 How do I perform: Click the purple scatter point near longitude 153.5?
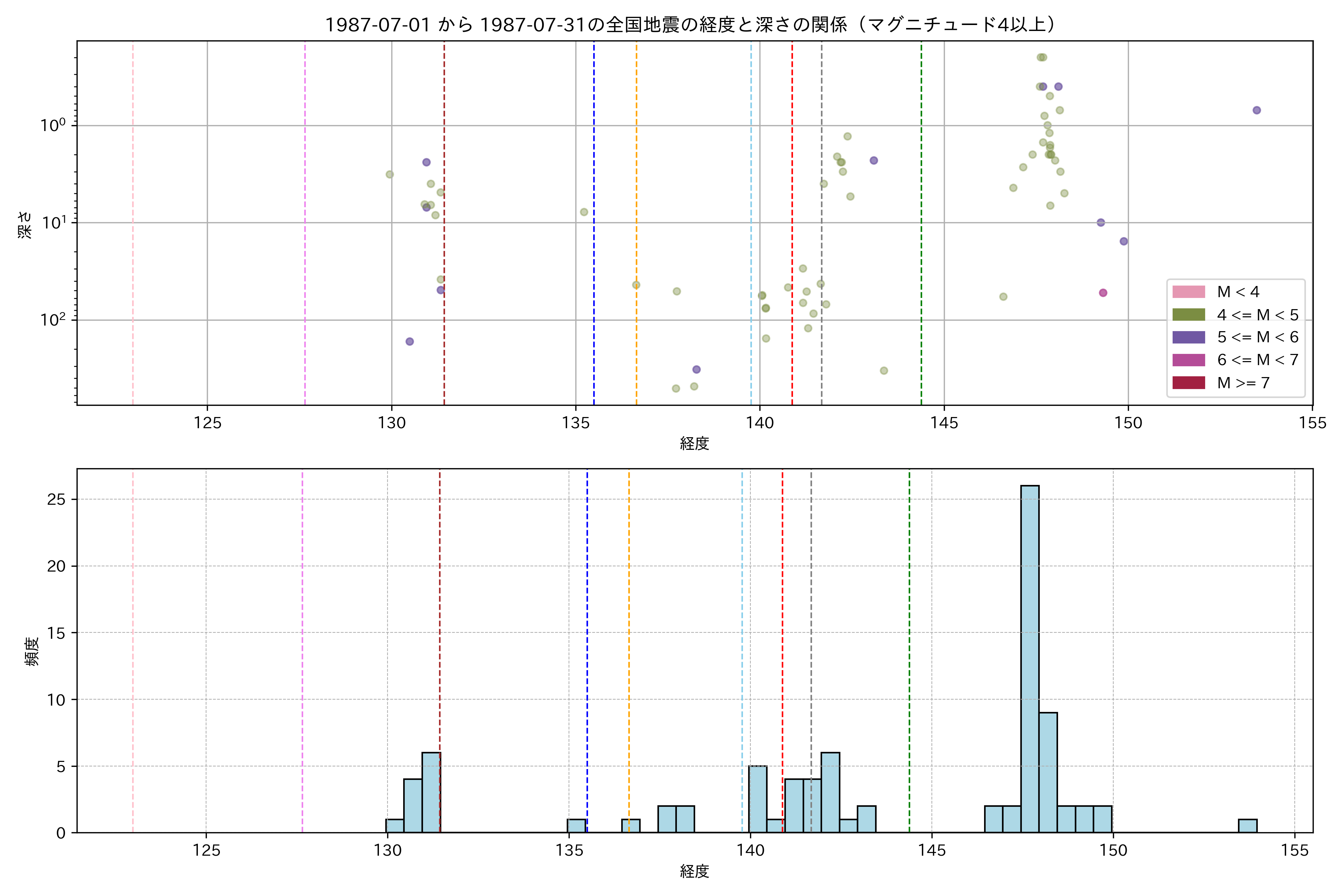click(x=1257, y=110)
